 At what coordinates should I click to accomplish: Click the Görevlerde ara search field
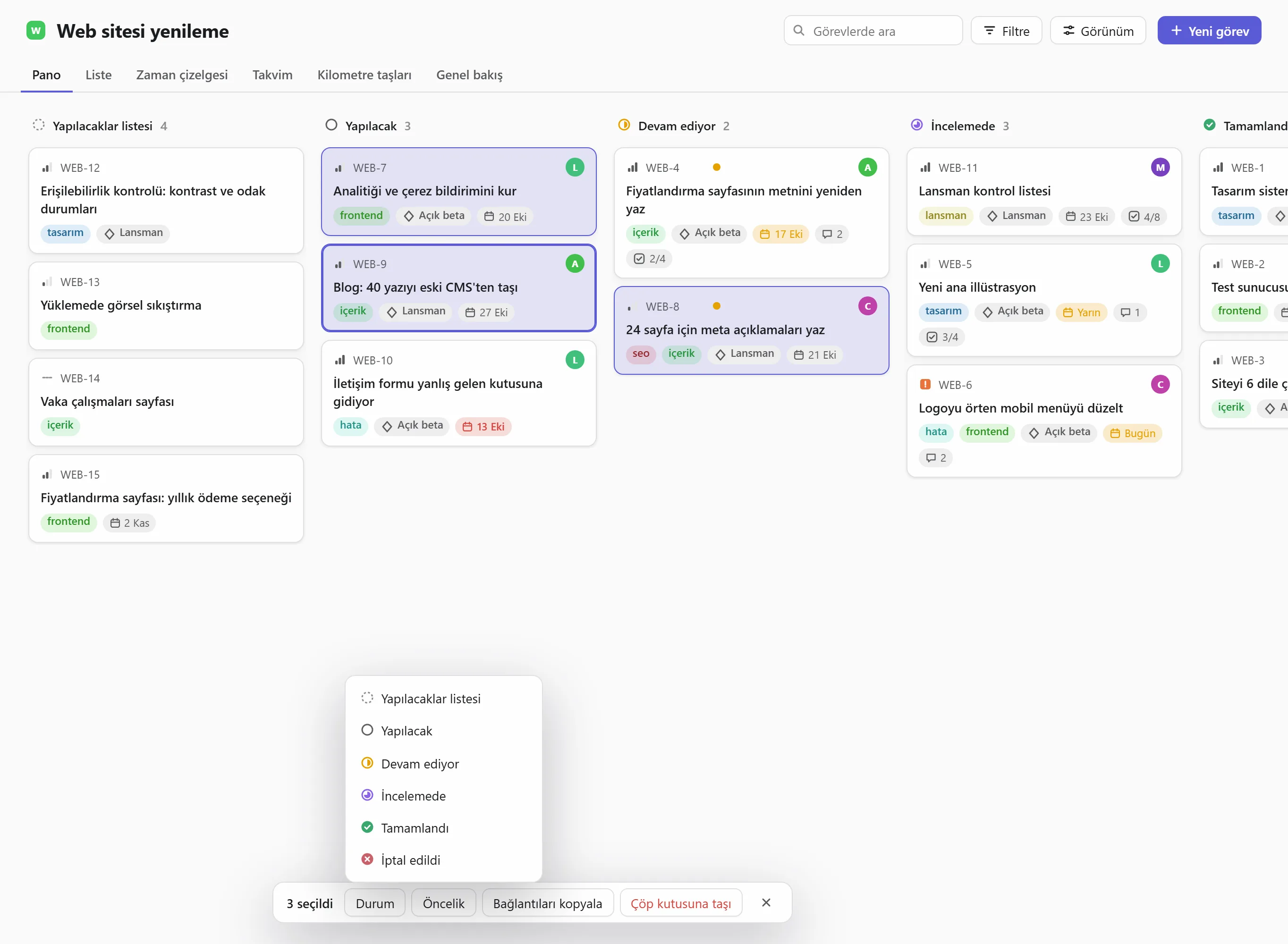(x=873, y=31)
